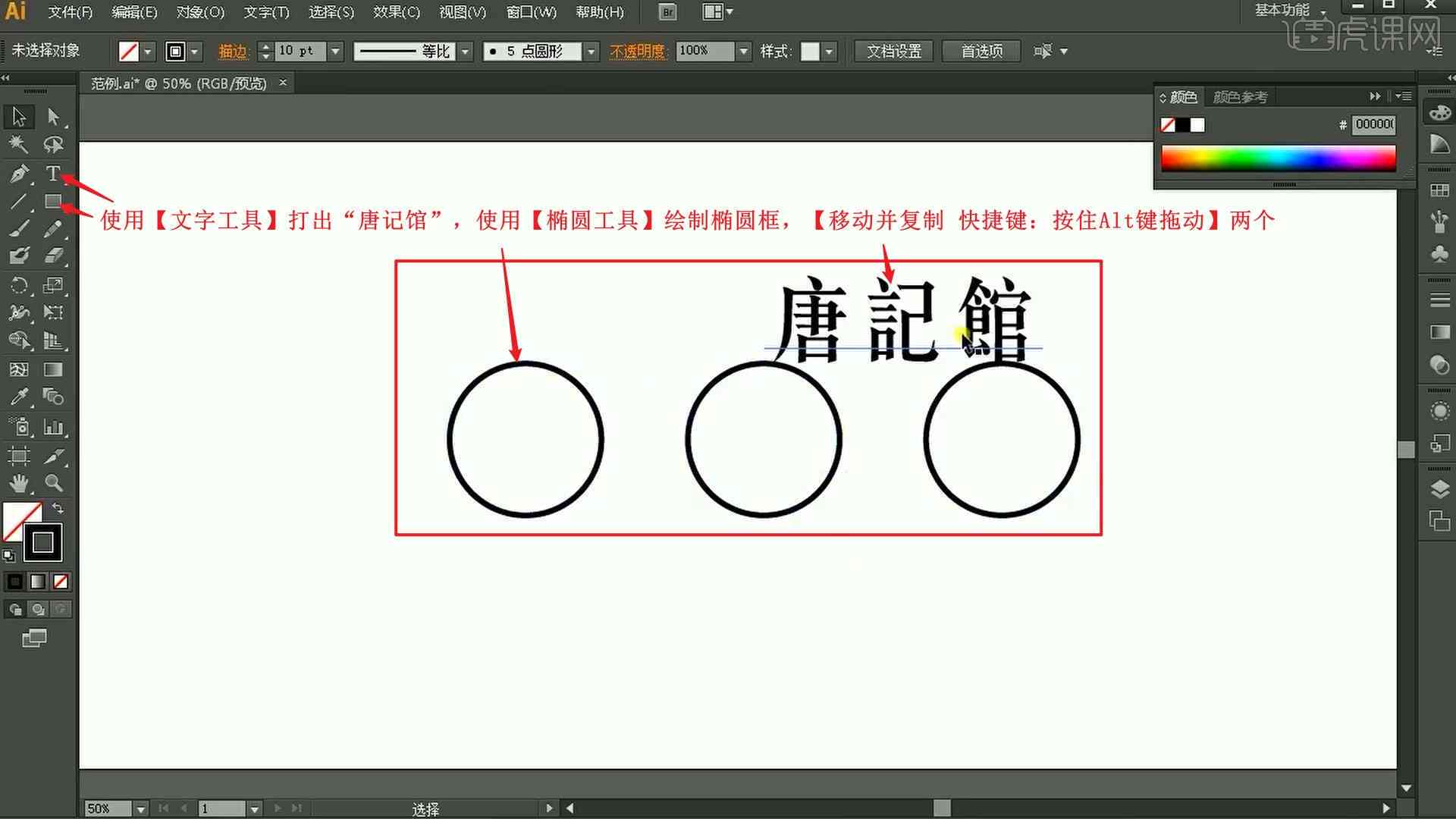The width and height of the screenshot is (1456, 819).
Task: Open the 描边 stroke panel link
Action: 233,52
